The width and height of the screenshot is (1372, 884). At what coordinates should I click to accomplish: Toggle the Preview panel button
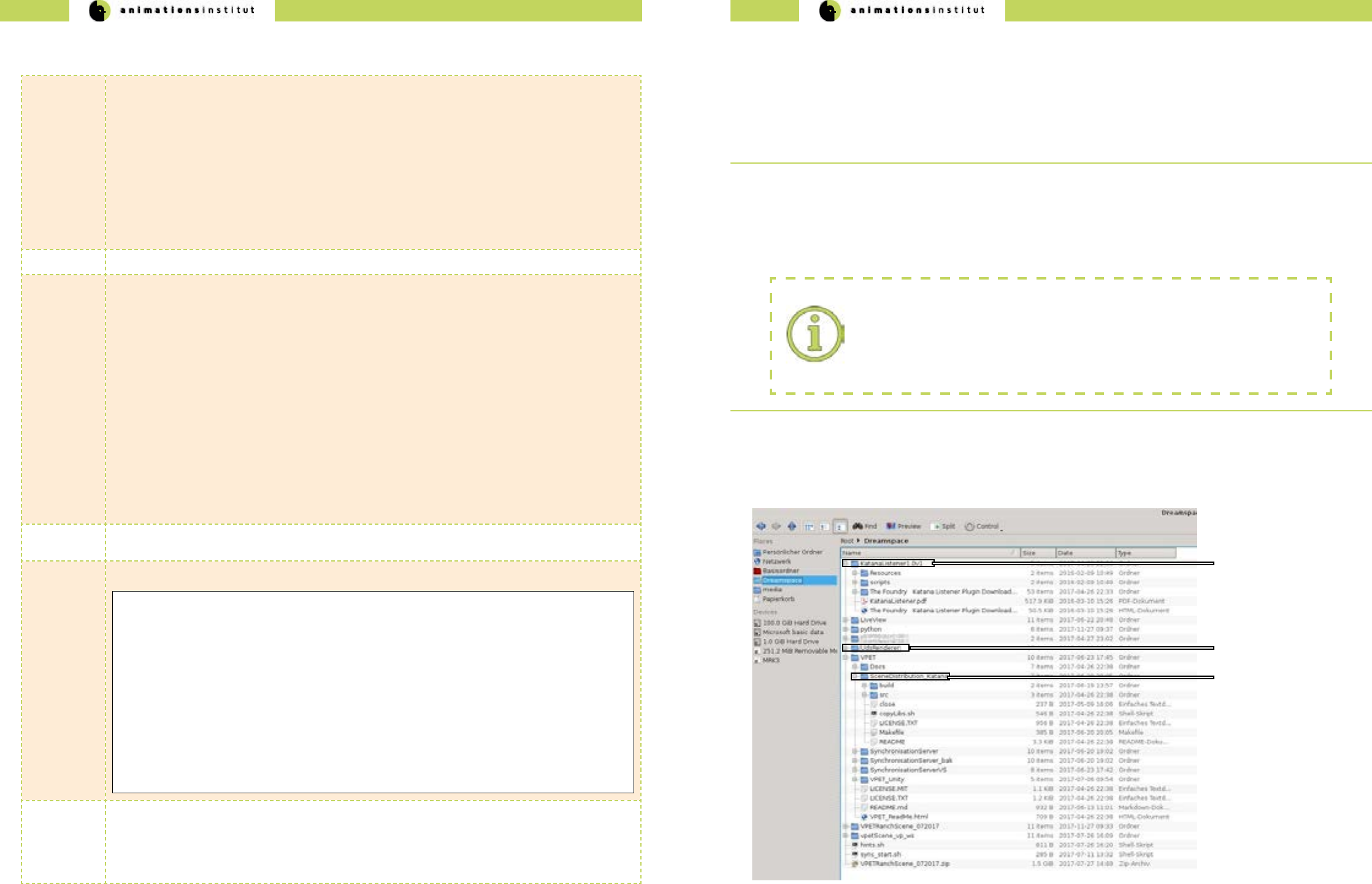903,526
